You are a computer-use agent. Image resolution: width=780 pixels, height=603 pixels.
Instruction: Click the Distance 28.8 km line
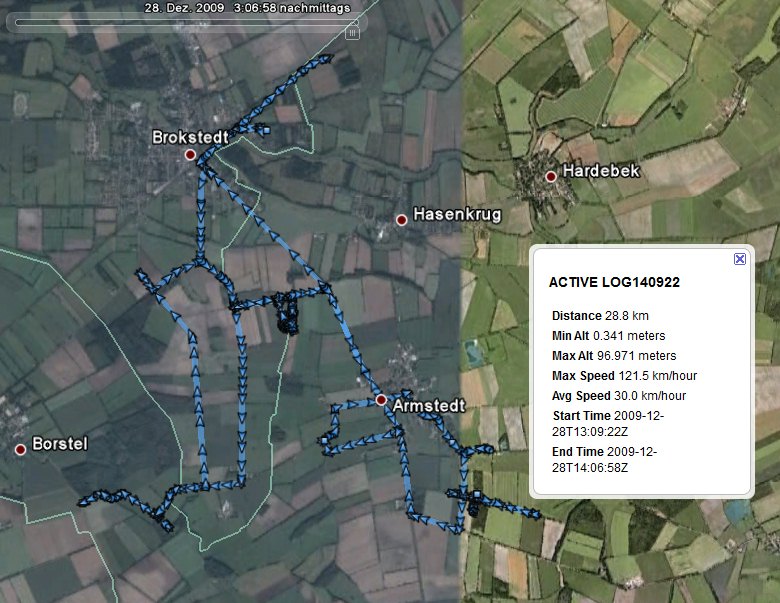[600, 316]
